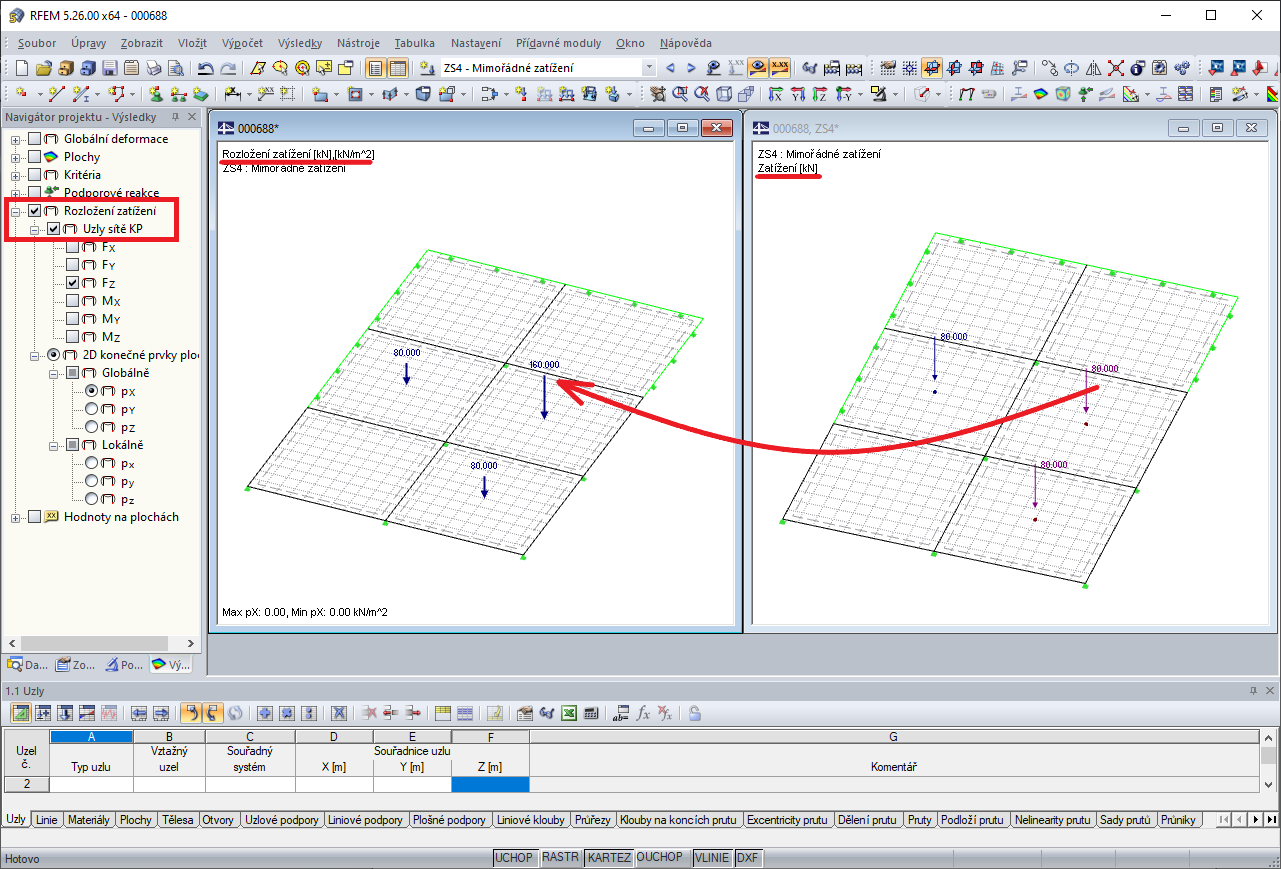Collapse the Globálně tree node
The width and height of the screenshot is (1281, 869).
[54, 373]
